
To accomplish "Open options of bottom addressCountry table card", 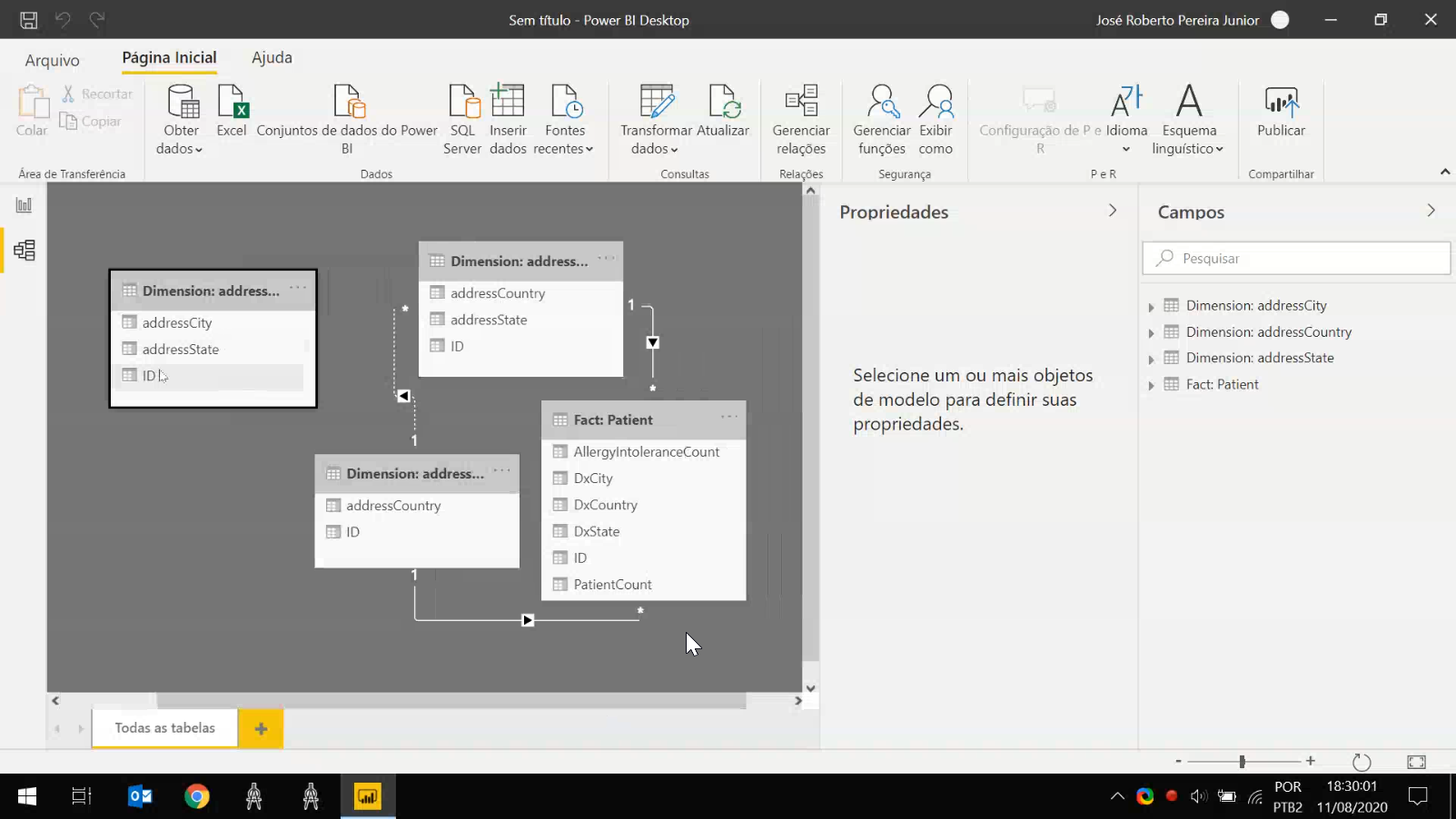I will pos(502,470).
